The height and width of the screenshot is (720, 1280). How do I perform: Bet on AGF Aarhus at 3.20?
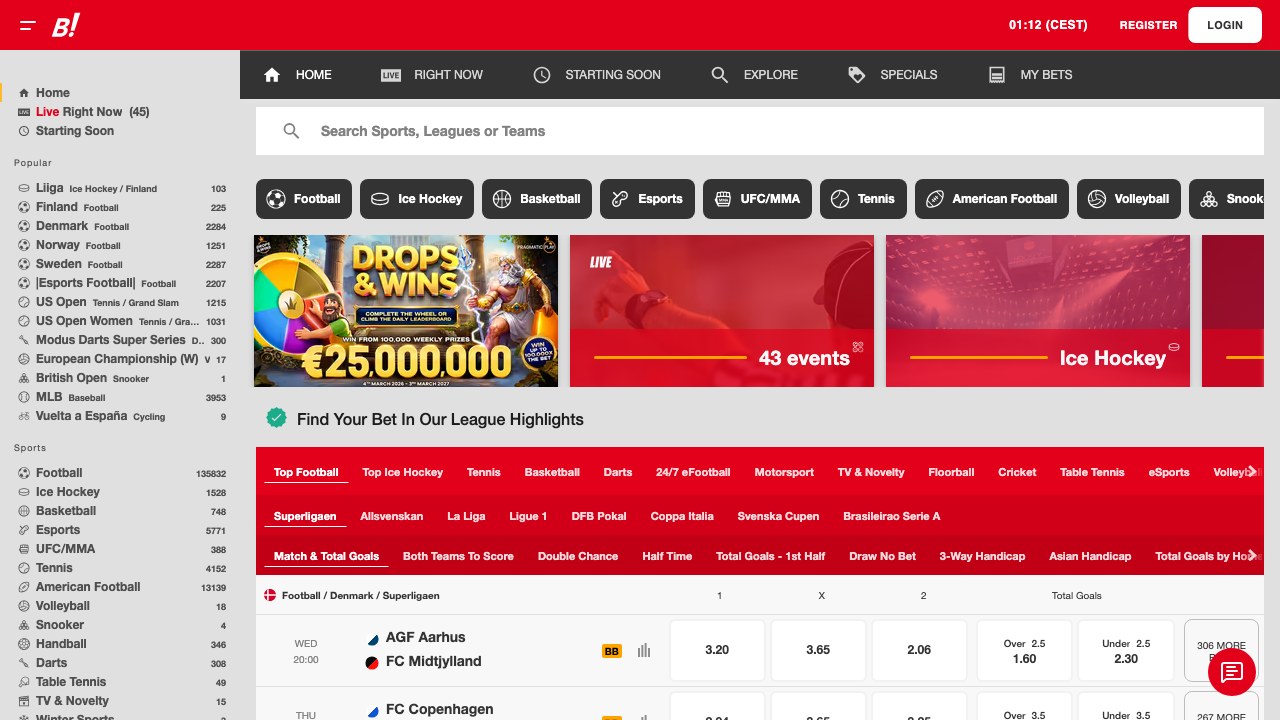point(717,650)
